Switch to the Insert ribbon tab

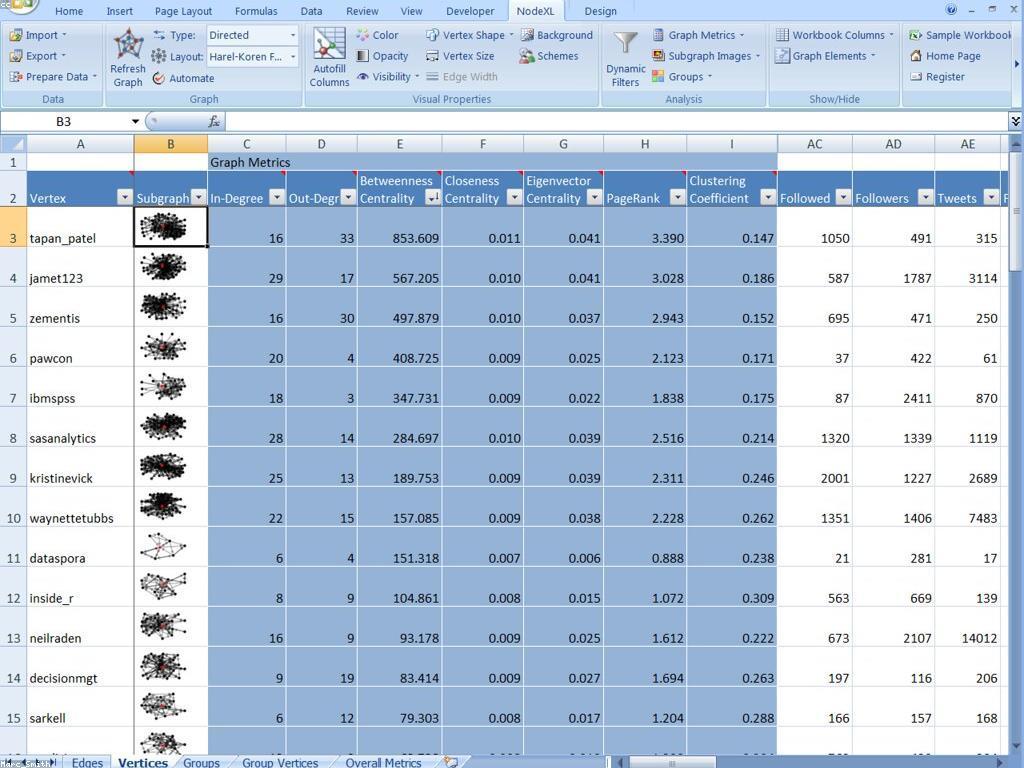(120, 11)
